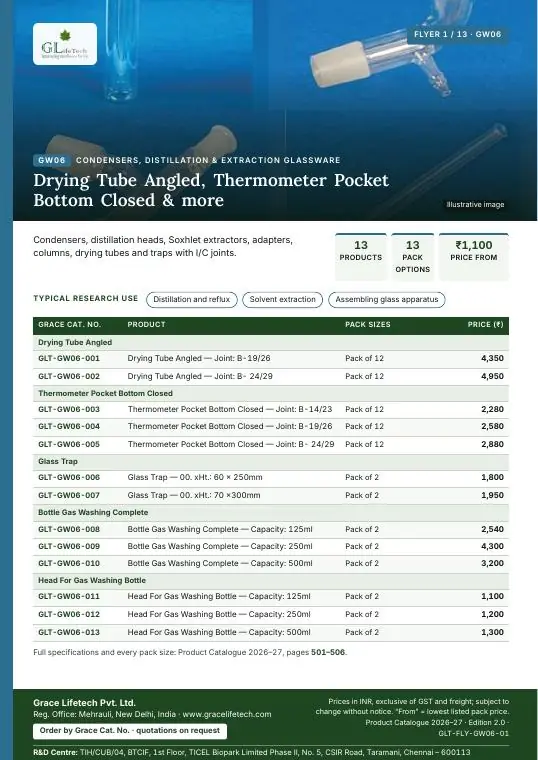Click Bottle Gas Washing Complete 125ml product
This screenshot has width=538, height=760.
click(220, 529)
